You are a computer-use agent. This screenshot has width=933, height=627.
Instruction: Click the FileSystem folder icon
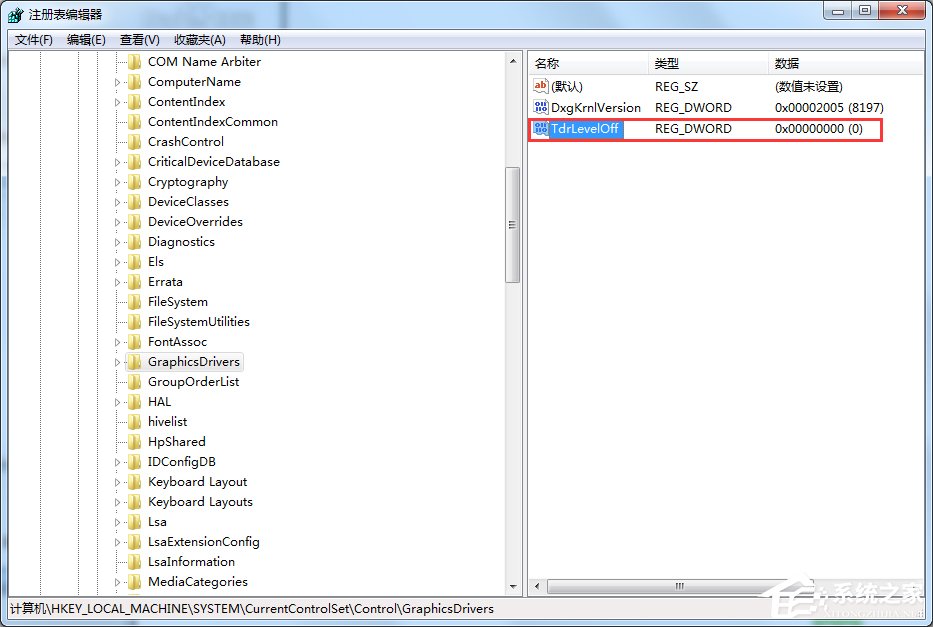tap(134, 301)
